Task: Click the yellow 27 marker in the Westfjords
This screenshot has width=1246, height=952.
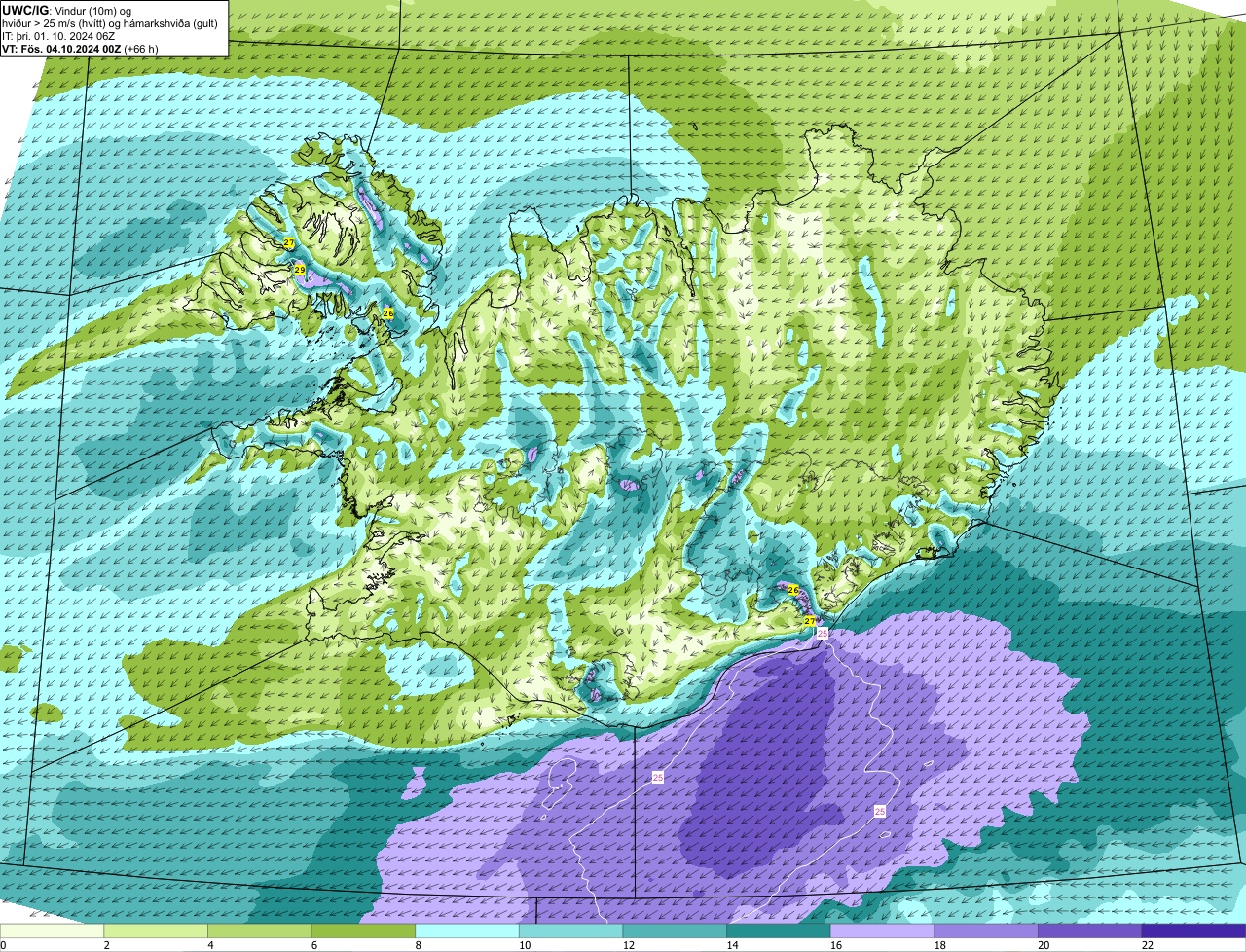Action: [289, 242]
